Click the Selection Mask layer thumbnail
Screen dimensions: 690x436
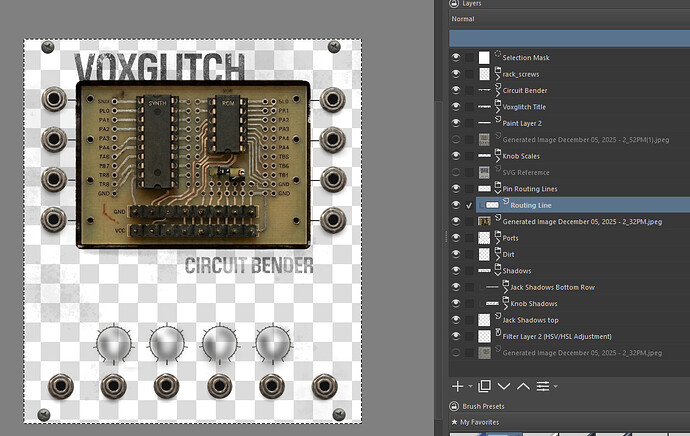[485, 58]
